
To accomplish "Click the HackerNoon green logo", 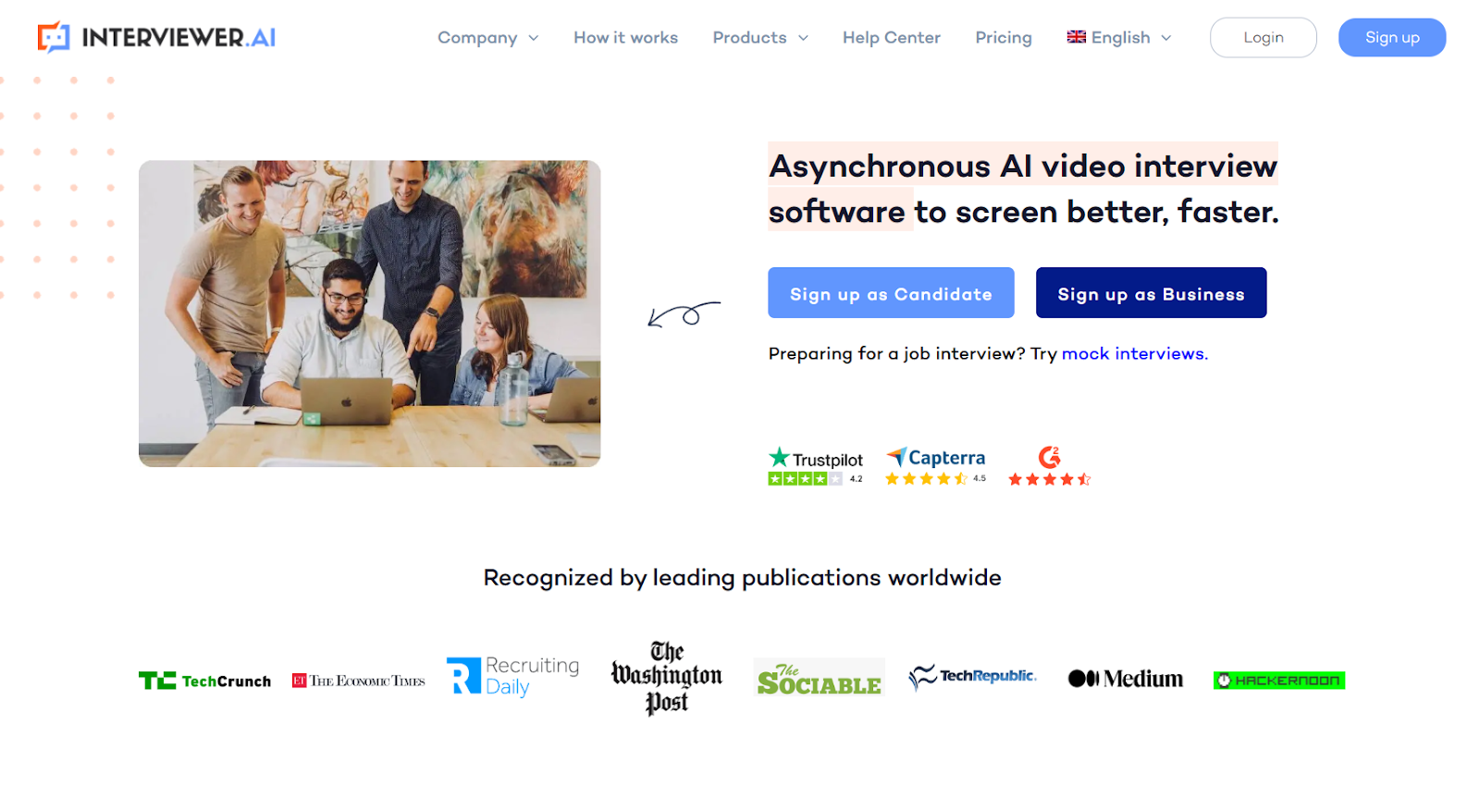I will click(x=1278, y=681).
